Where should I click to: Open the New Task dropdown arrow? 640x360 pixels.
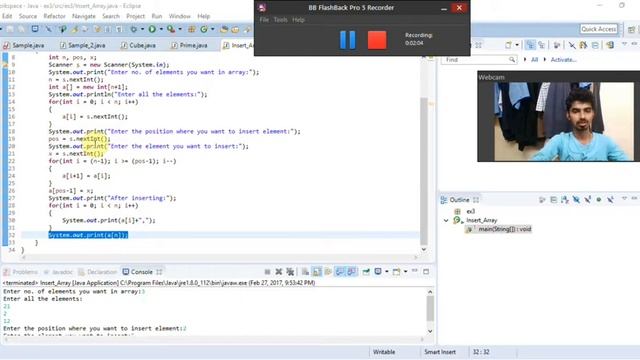point(517,45)
